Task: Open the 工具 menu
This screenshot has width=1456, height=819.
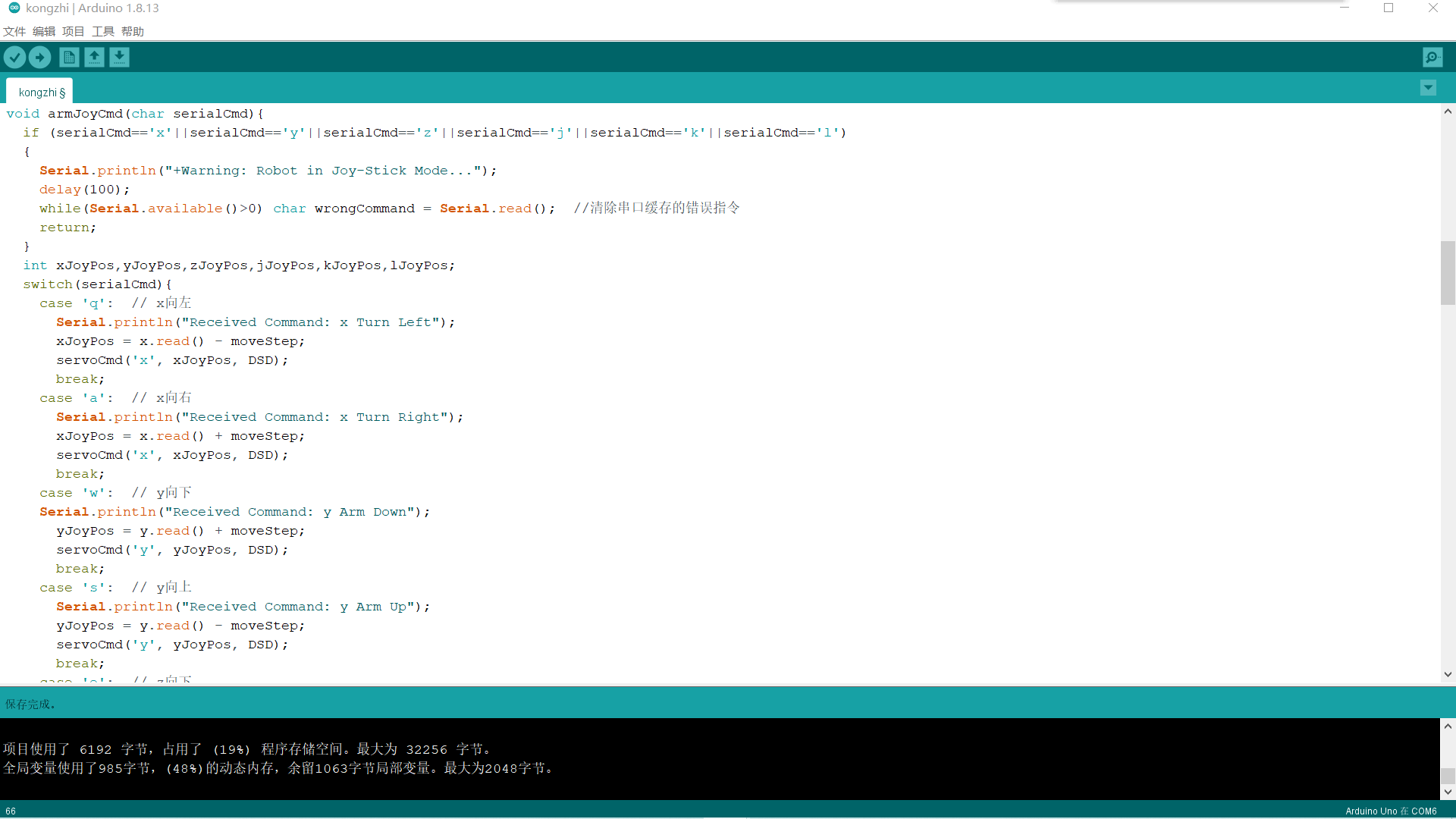Action: 102,31
